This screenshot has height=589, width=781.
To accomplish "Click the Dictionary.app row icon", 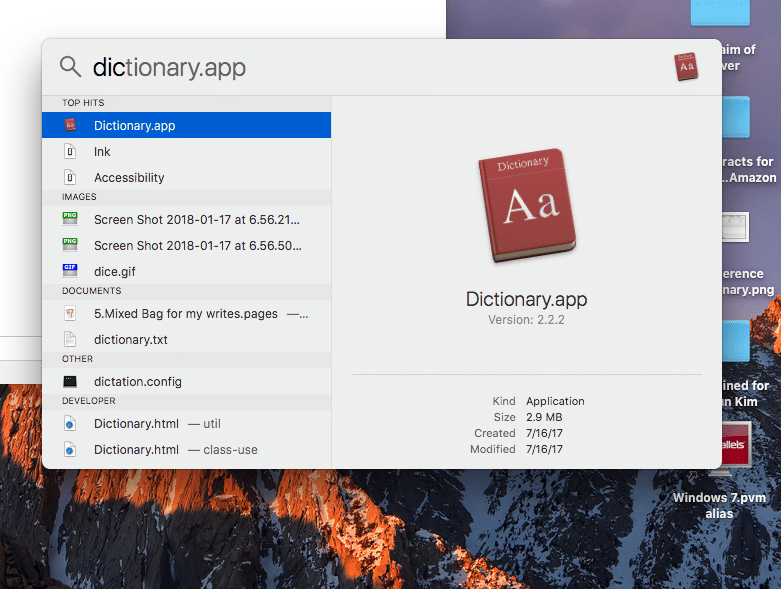I will (70, 125).
